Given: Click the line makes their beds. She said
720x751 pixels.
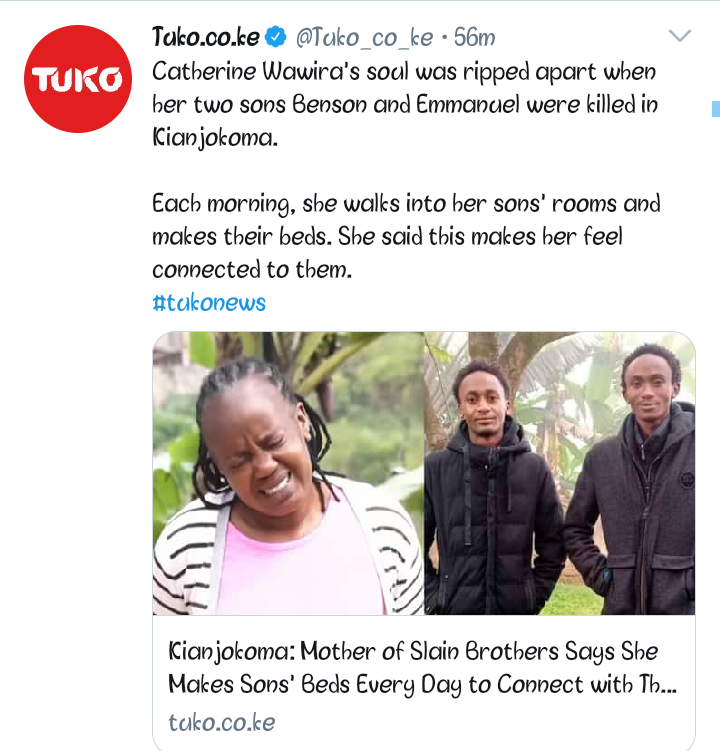Looking at the screenshot, I should (x=388, y=237).
